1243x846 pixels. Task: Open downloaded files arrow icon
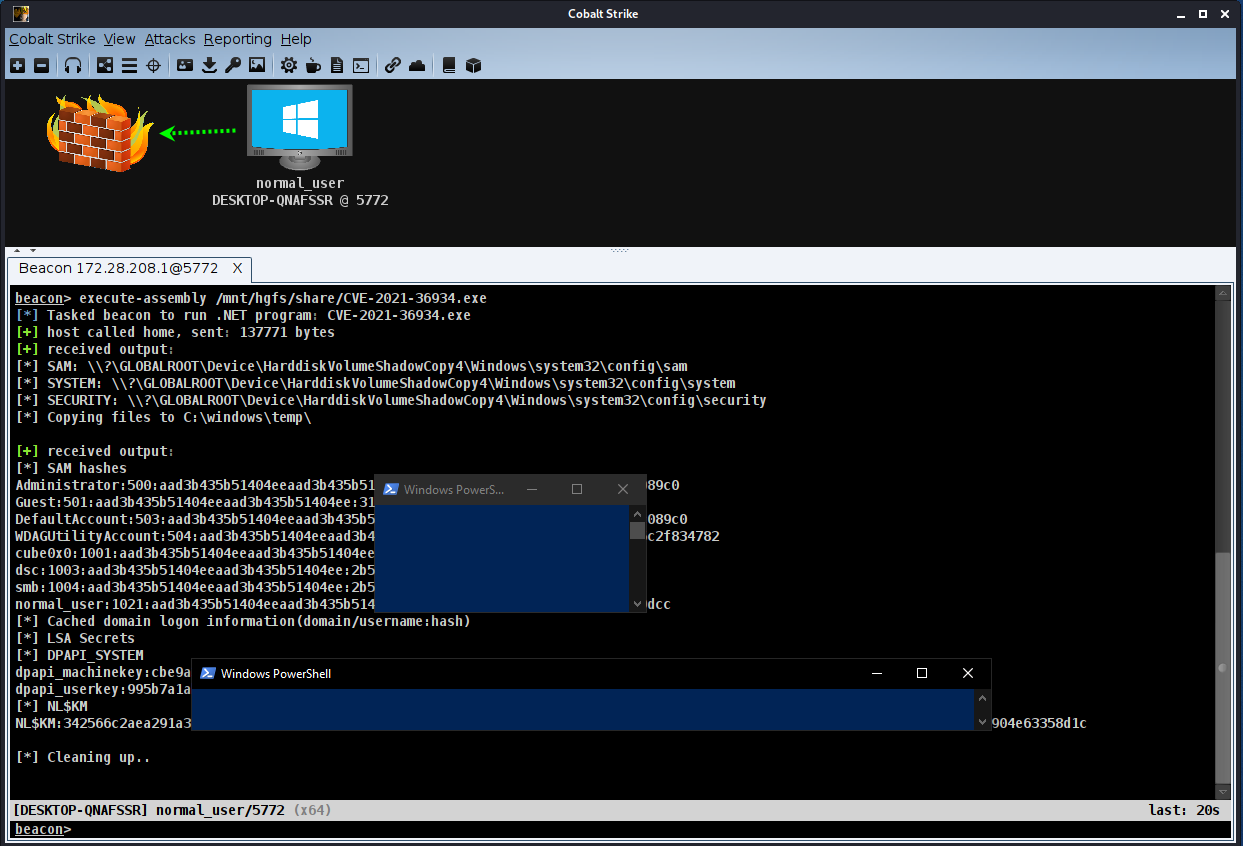click(209, 65)
